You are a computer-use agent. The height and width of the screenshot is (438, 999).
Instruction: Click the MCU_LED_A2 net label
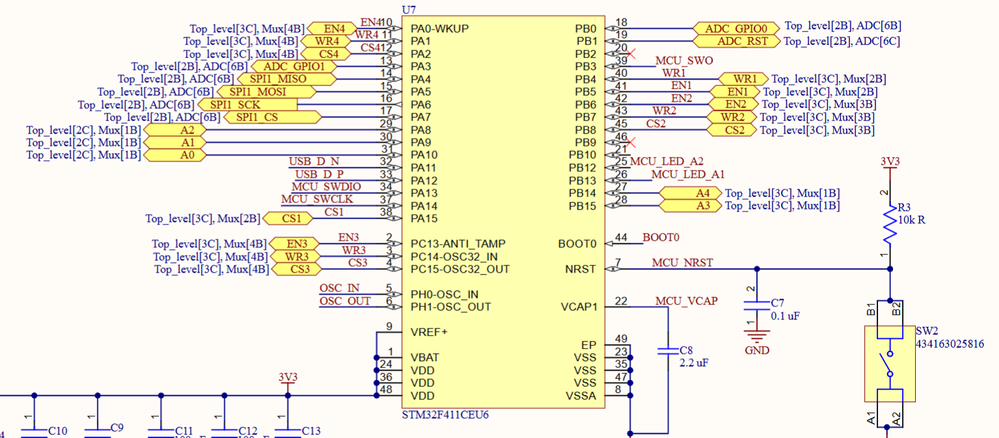coord(666,161)
